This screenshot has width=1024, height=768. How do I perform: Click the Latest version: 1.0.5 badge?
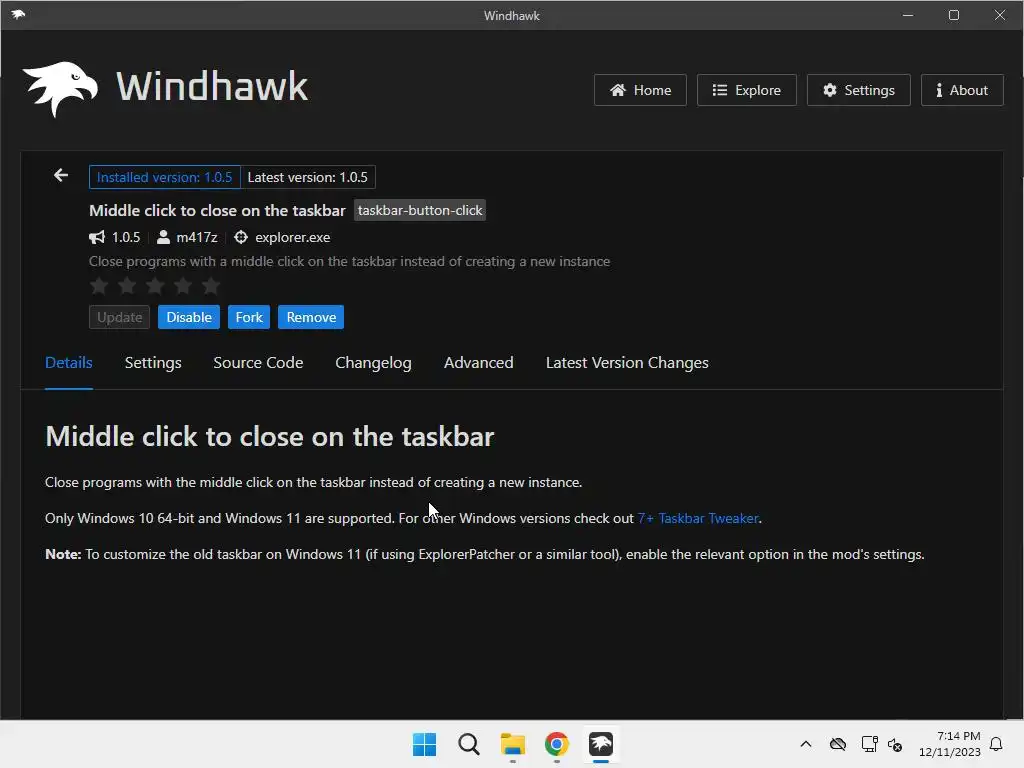tap(308, 177)
